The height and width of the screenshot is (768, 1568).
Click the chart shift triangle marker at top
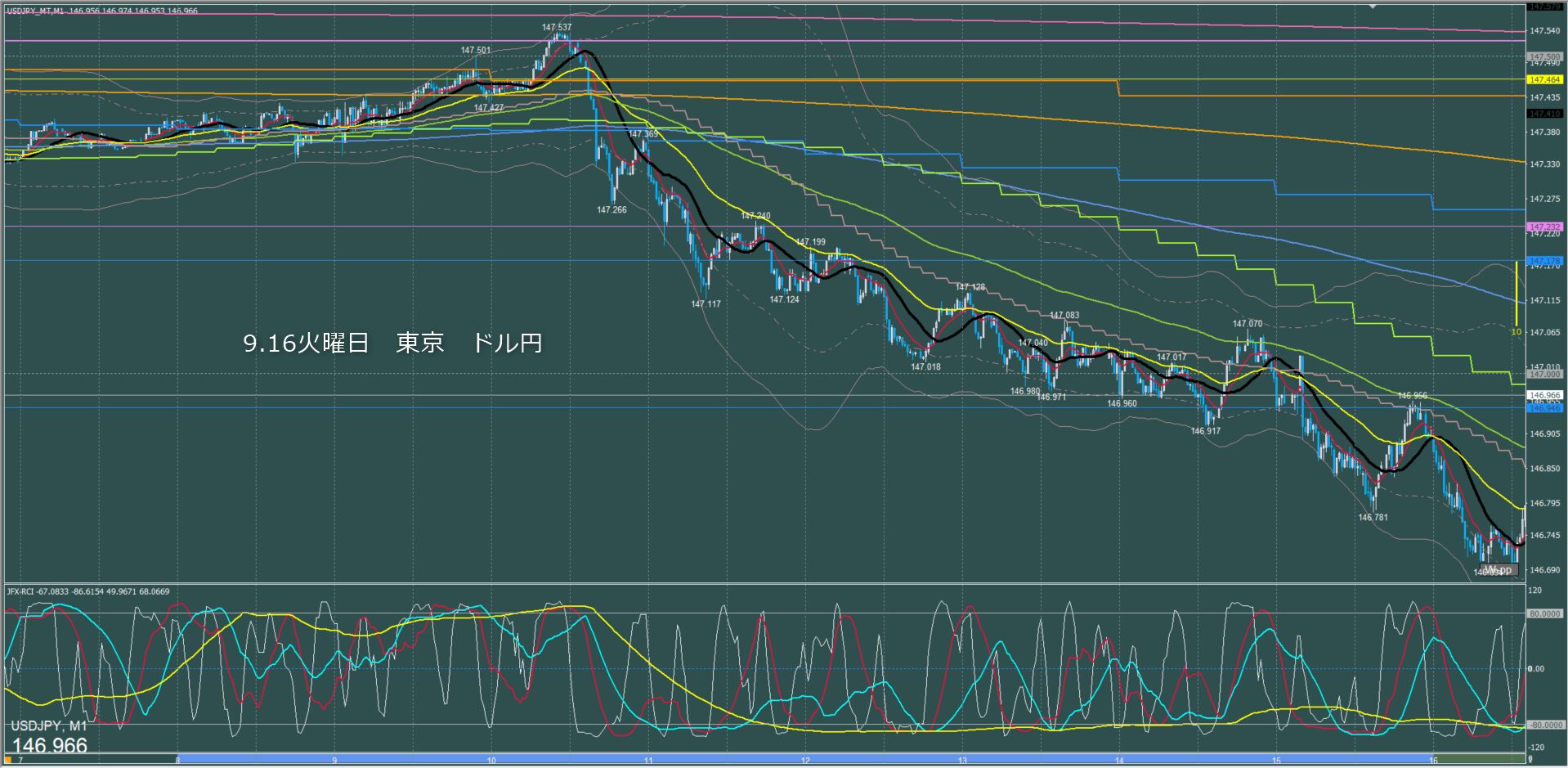pyautogui.click(x=1373, y=6)
